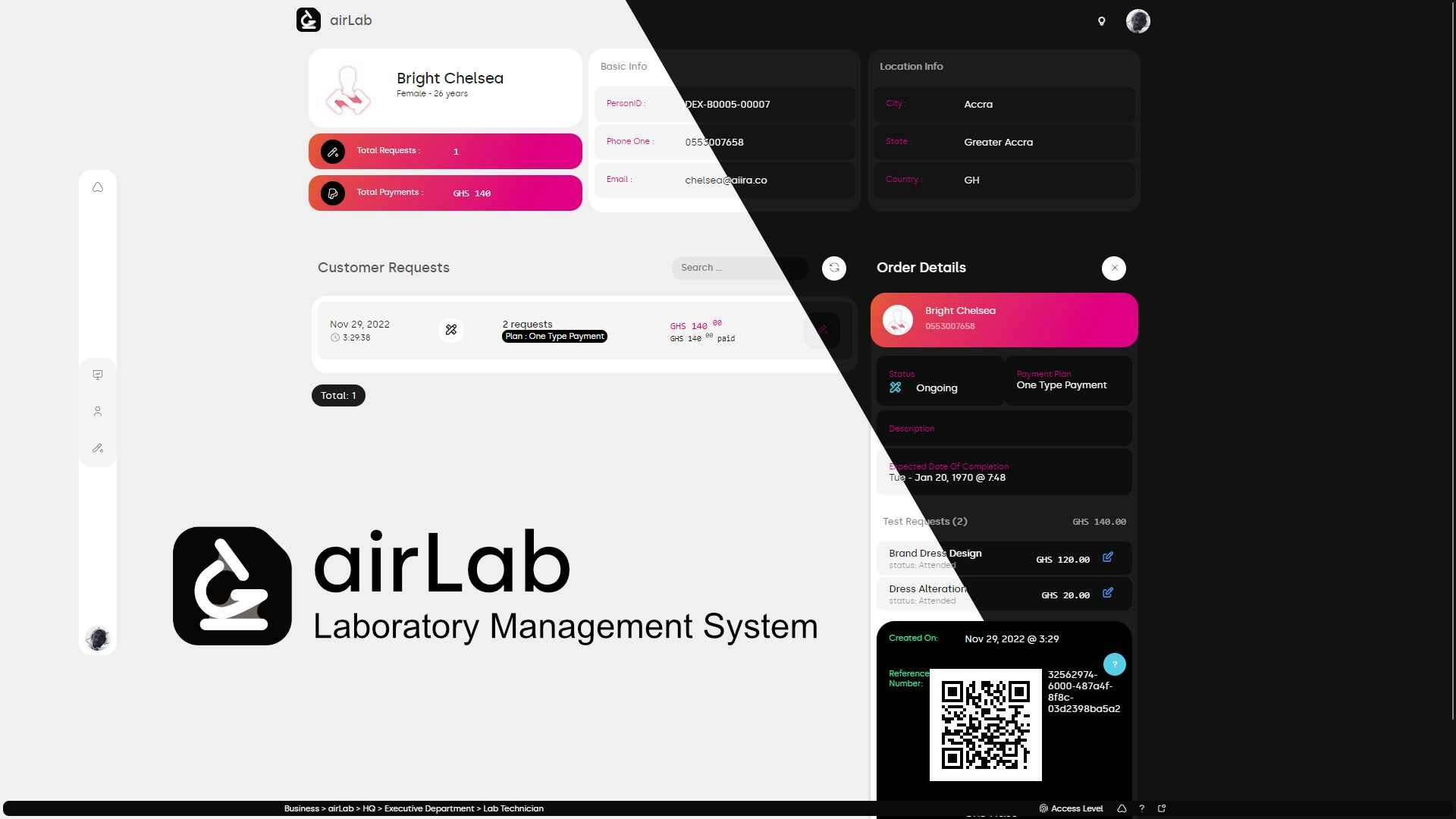Click the 'Total: 1' badge
This screenshot has height=819, width=1456.
click(x=338, y=396)
